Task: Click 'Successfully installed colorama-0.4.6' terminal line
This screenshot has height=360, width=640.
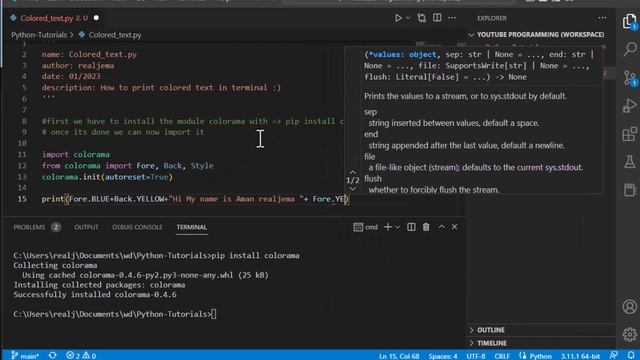Action: pos(95,295)
